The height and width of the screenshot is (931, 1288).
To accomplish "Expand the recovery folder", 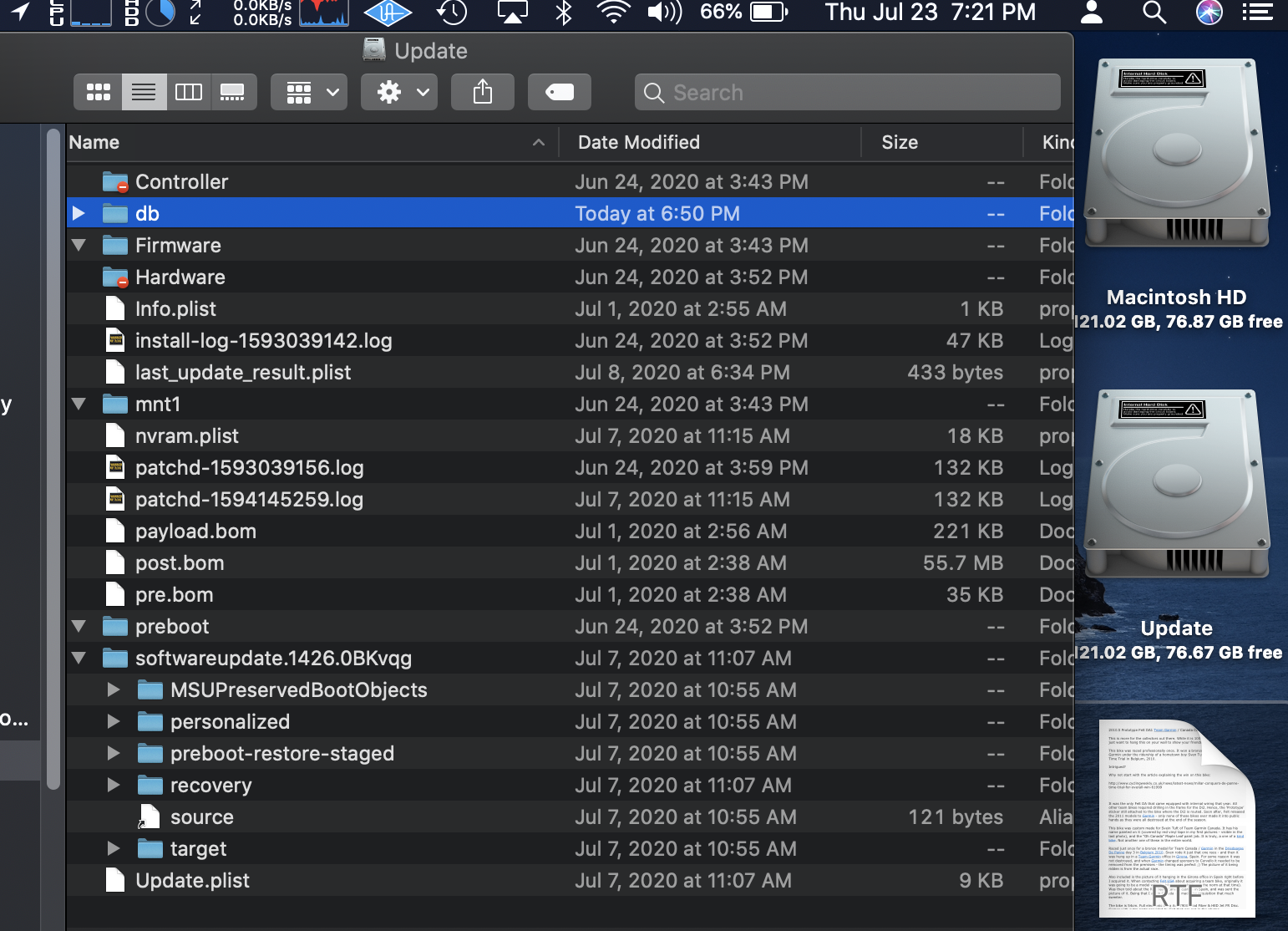I will 114,785.
